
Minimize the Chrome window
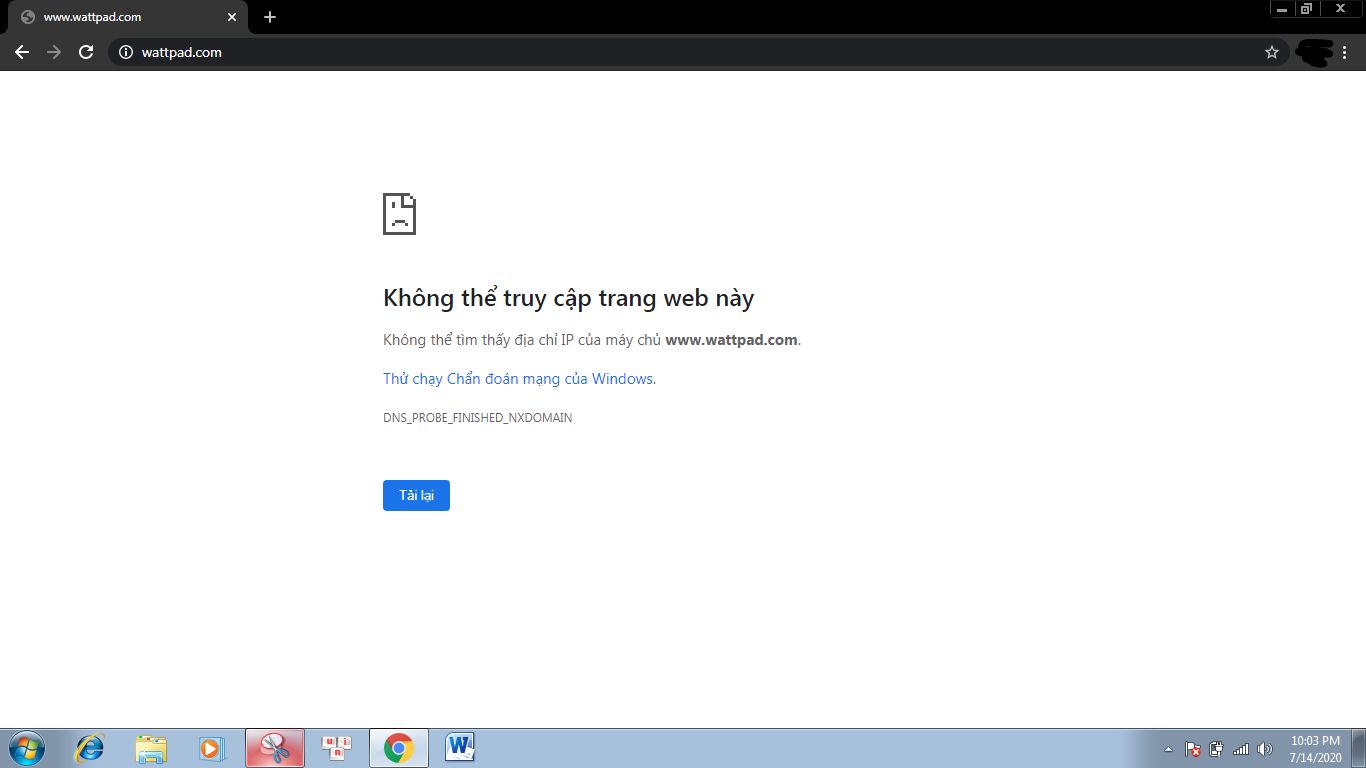(x=1282, y=9)
